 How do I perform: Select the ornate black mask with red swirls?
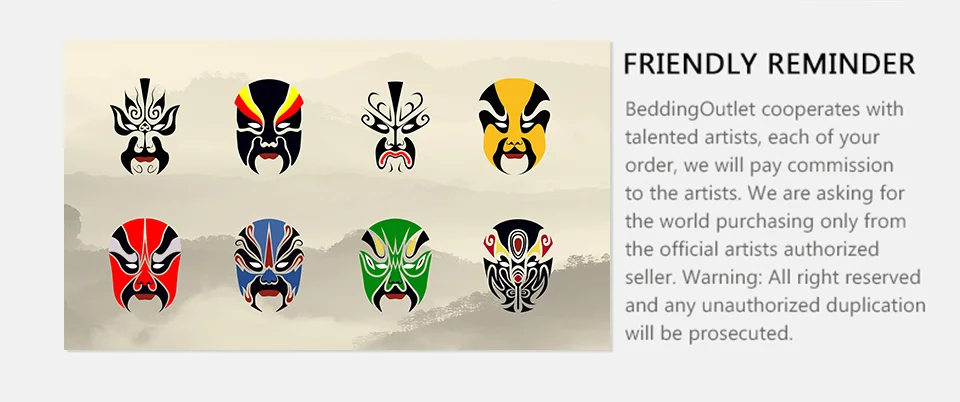[x=518, y=266]
